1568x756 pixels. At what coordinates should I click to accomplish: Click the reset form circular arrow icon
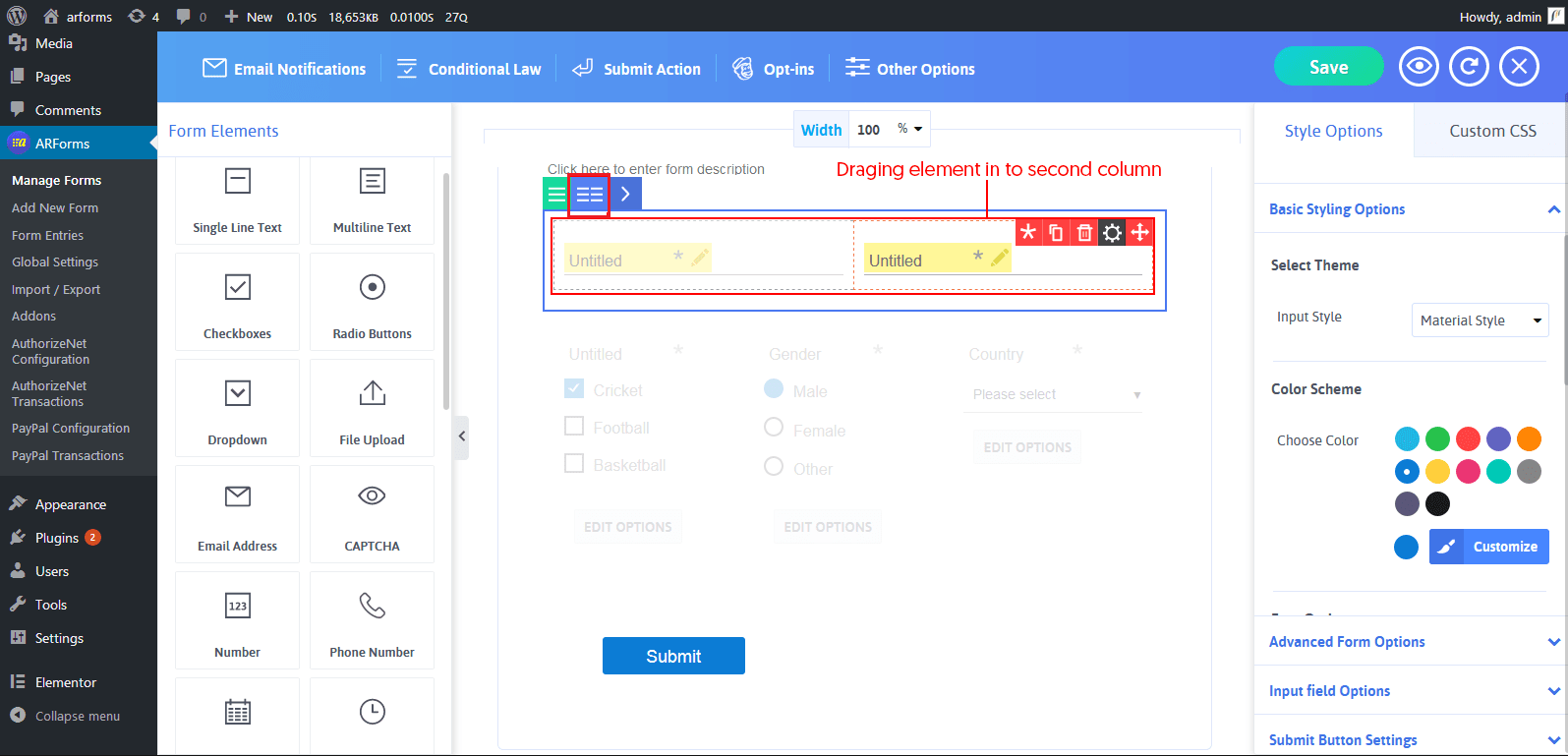pyautogui.click(x=1469, y=67)
